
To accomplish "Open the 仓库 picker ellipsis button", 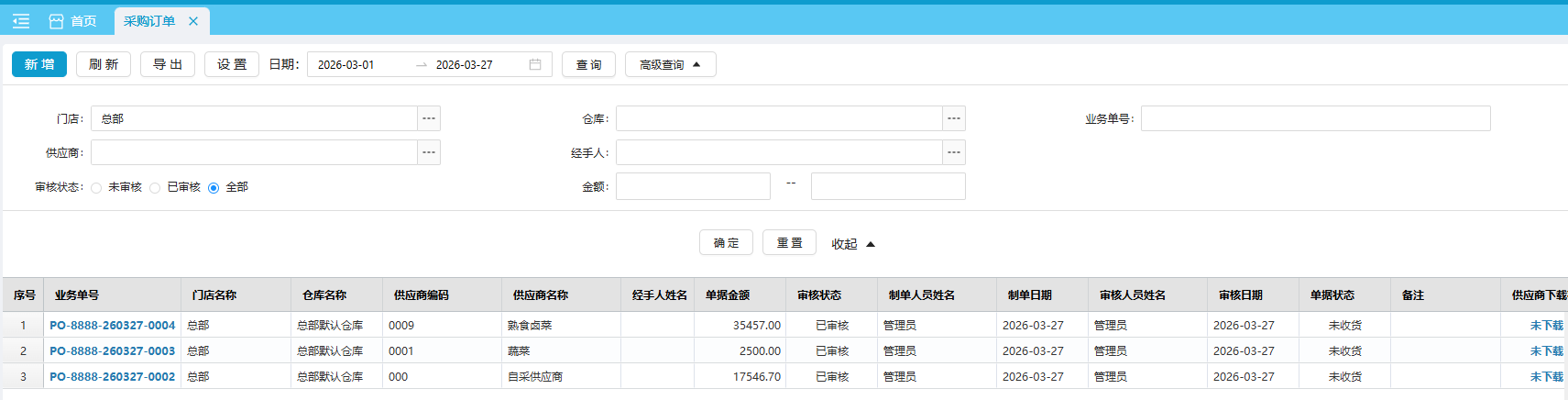I will [x=954, y=118].
